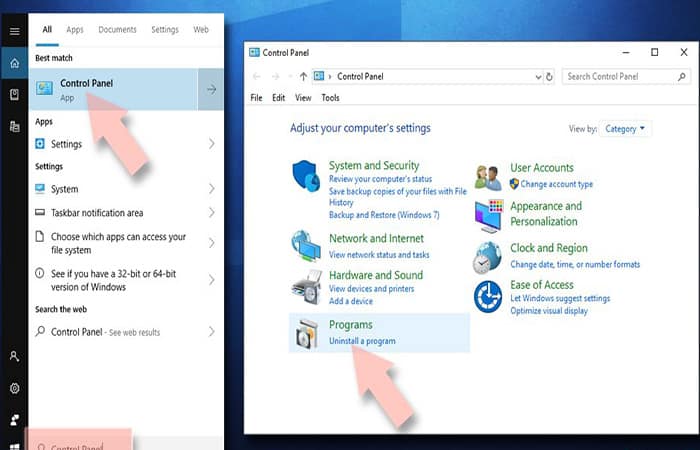Click the settings gear in Start sidebar

14,388
